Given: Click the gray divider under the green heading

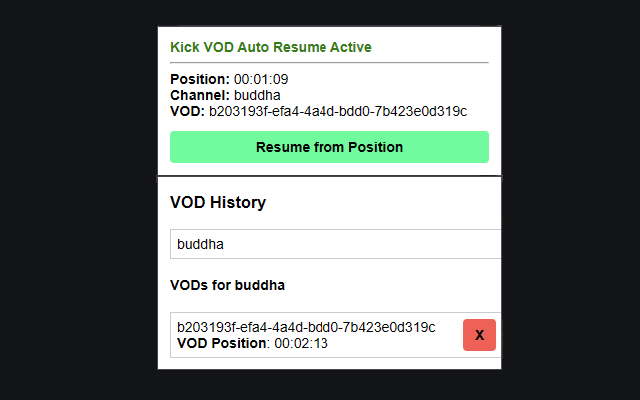Looking at the screenshot, I should pyautogui.click(x=329, y=62).
